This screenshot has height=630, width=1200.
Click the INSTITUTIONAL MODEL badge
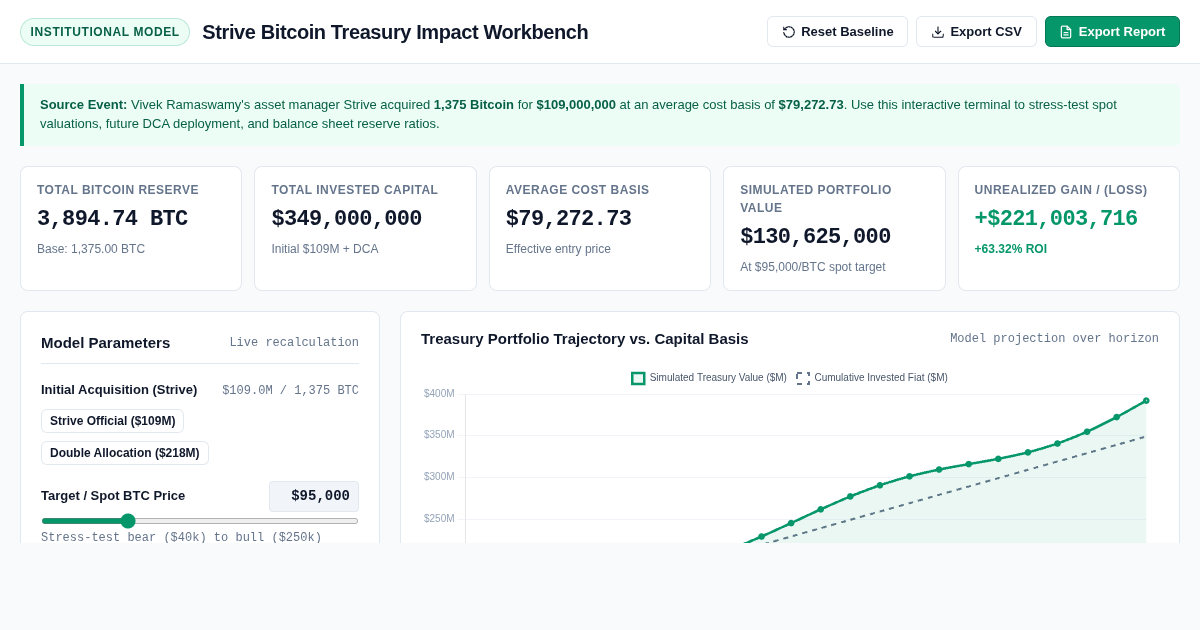pos(105,32)
